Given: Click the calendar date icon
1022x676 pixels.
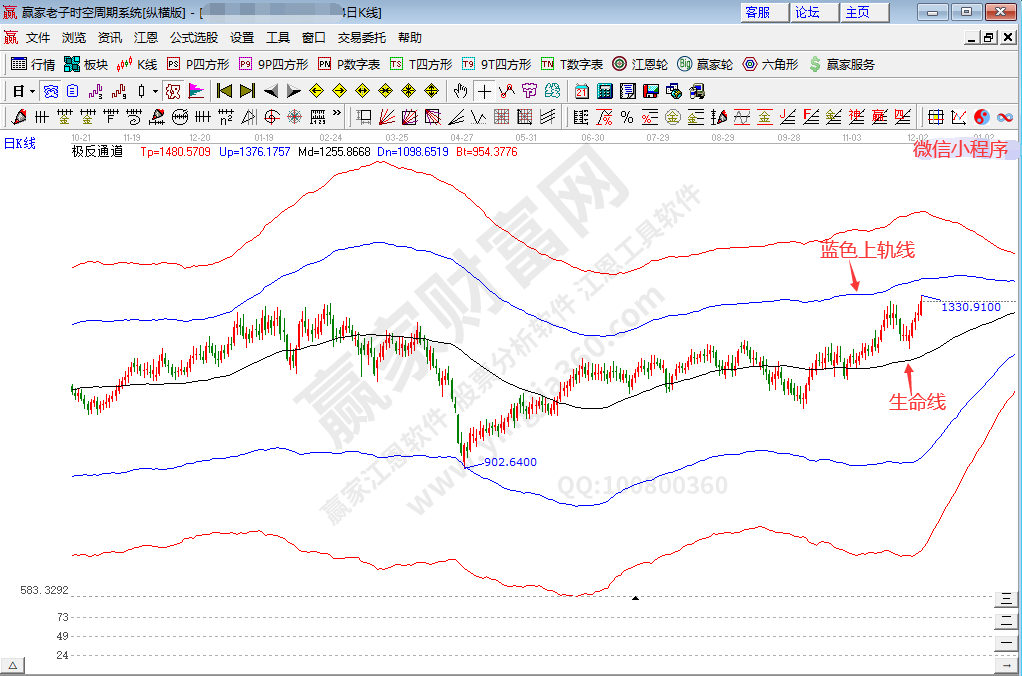Looking at the screenshot, I should coord(582,91).
